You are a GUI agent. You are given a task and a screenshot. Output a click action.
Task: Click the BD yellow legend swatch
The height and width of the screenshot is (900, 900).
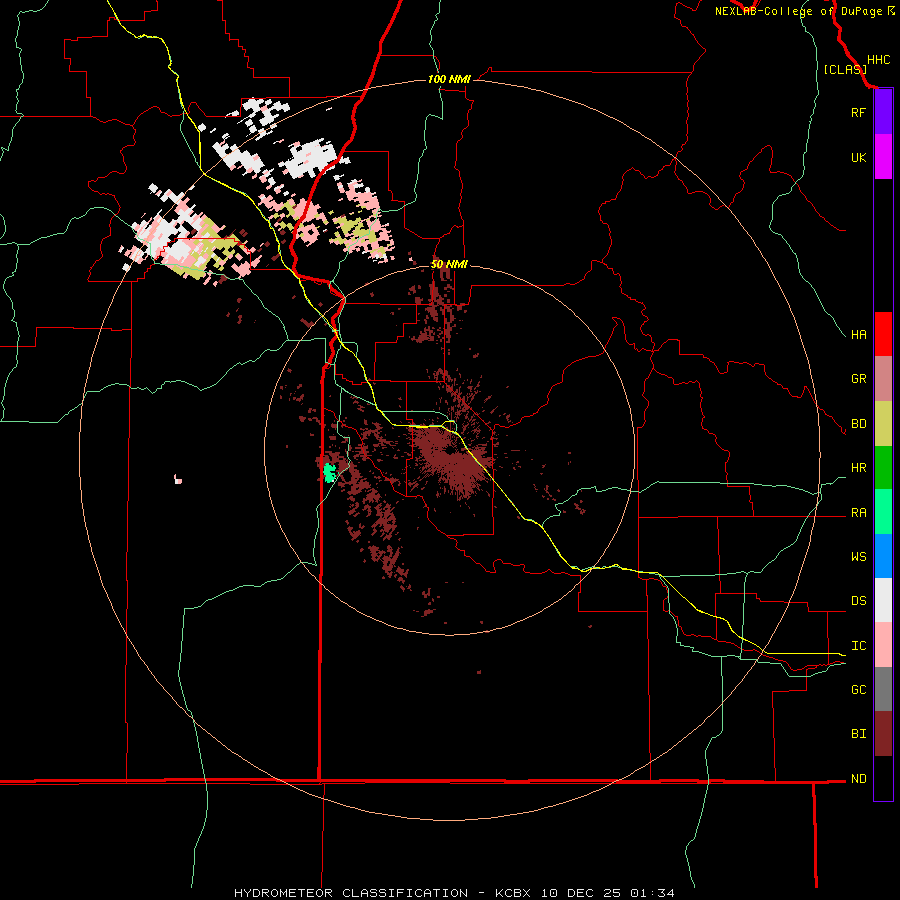[883, 424]
